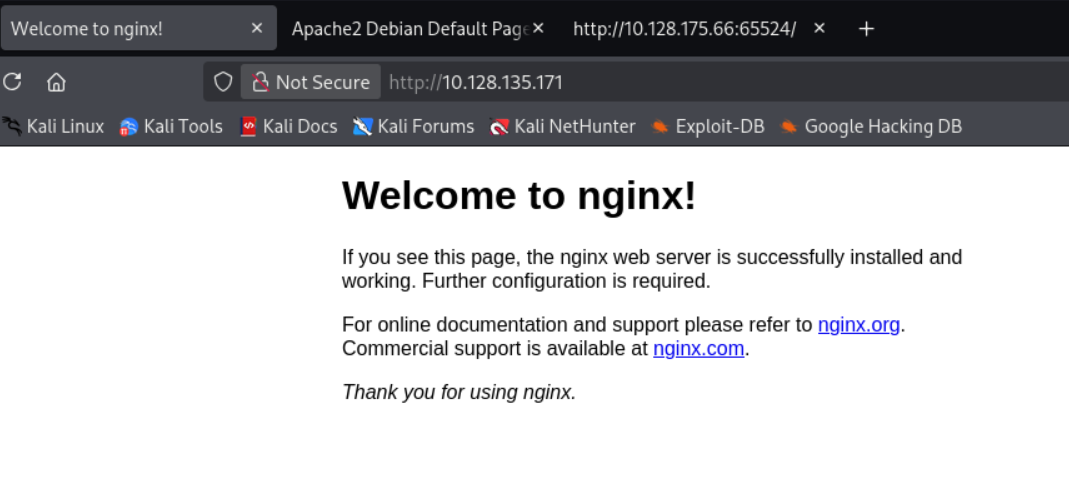Open a new tab with plus button
The width and height of the screenshot is (1069, 499).
[x=866, y=29]
